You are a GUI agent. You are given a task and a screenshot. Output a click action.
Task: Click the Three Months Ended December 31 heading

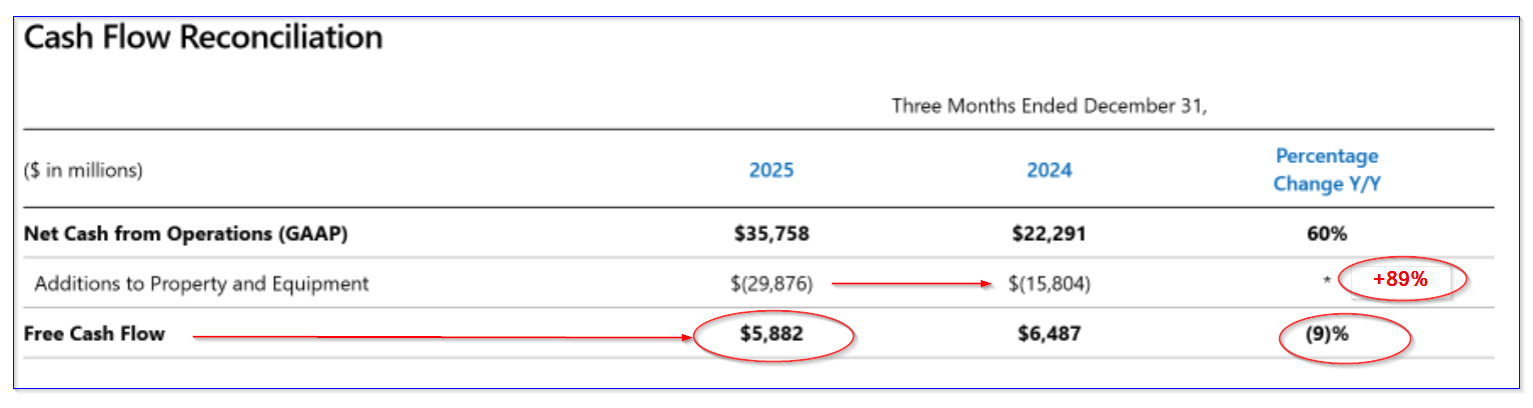pos(1049,106)
